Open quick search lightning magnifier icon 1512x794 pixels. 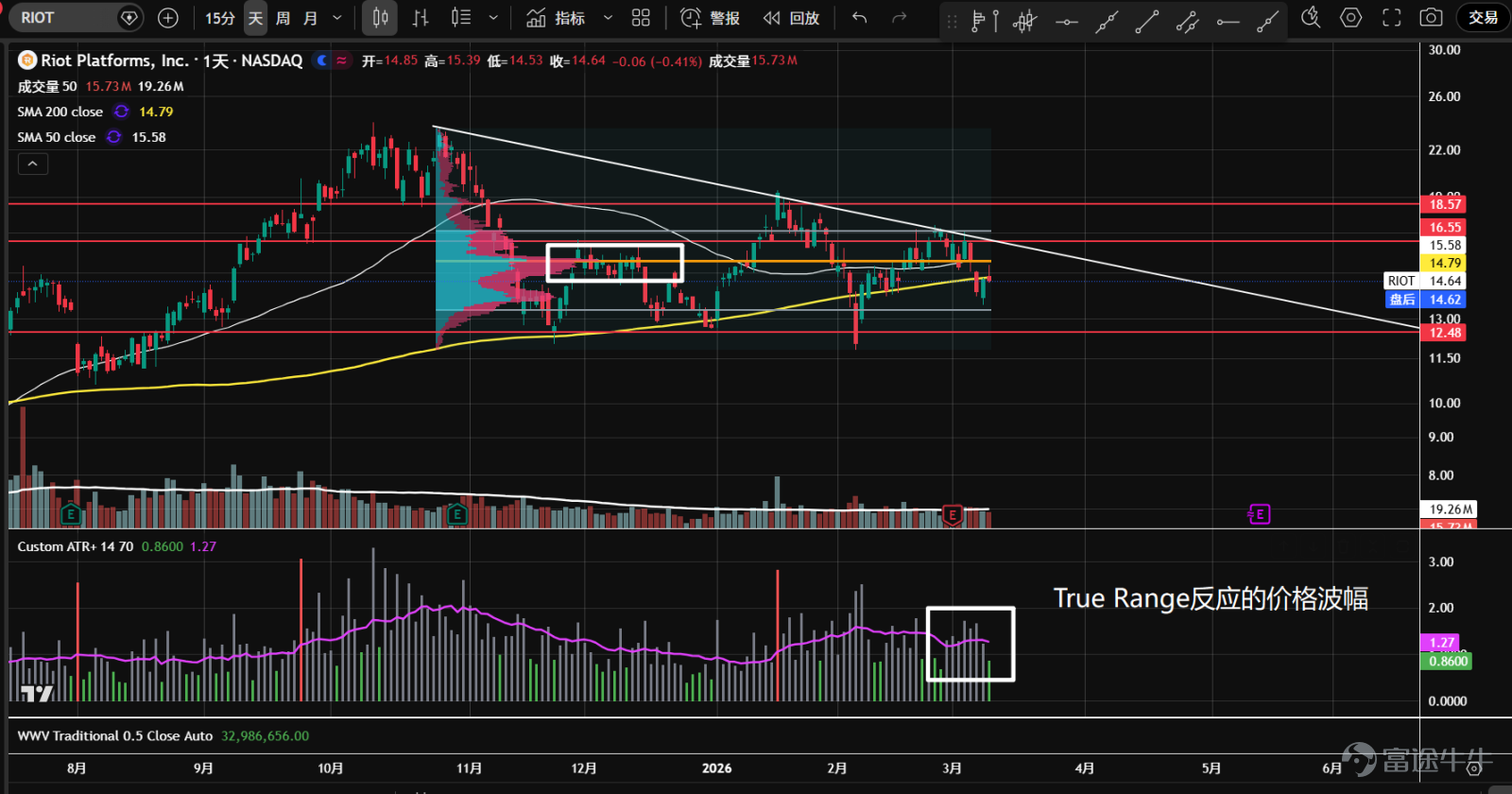tap(1311, 18)
